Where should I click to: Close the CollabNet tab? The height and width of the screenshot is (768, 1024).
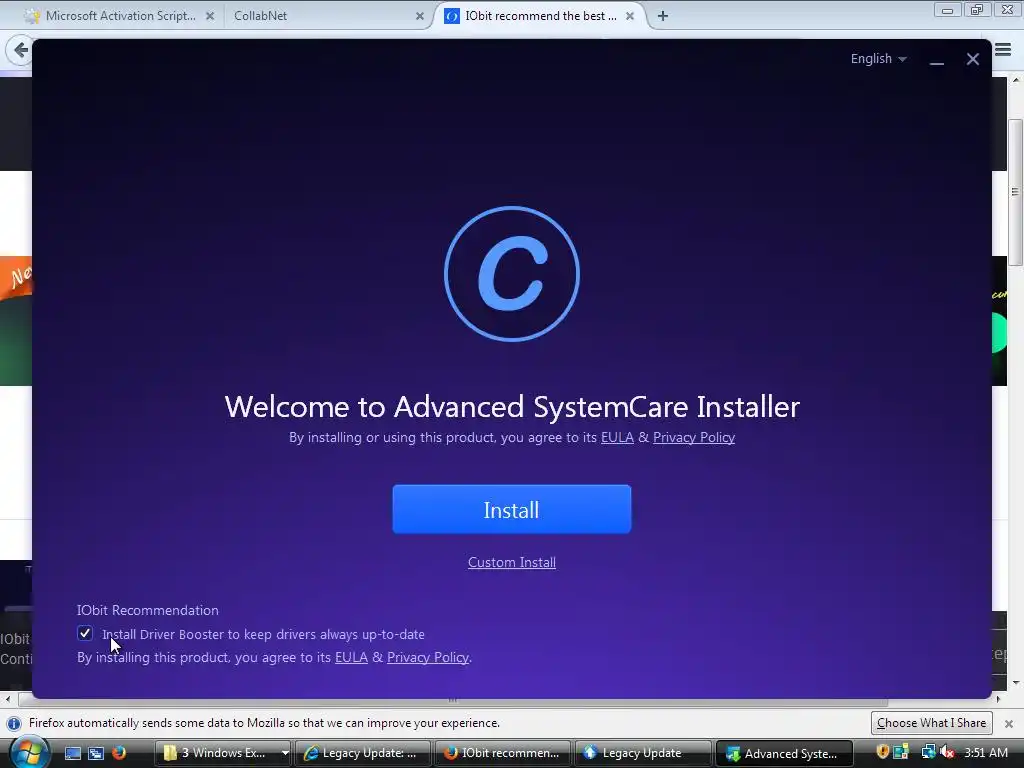point(420,16)
